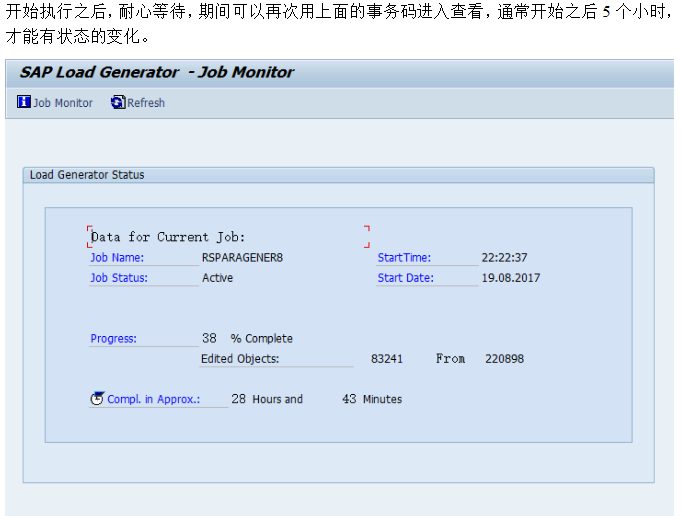Select the Active job status value

pyautogui.click(x=217, y=278)
